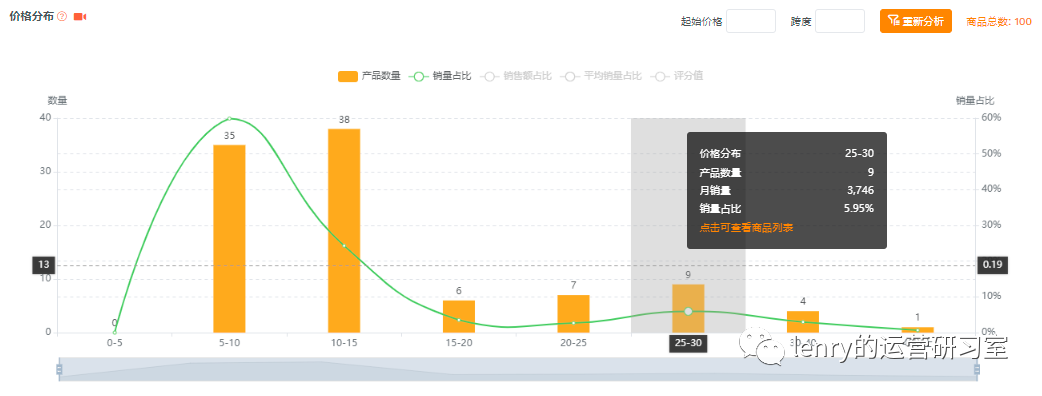Click the 10-15 price bar labeled 38
Screen dimensions: 1042x396
(x=344, y=231)
